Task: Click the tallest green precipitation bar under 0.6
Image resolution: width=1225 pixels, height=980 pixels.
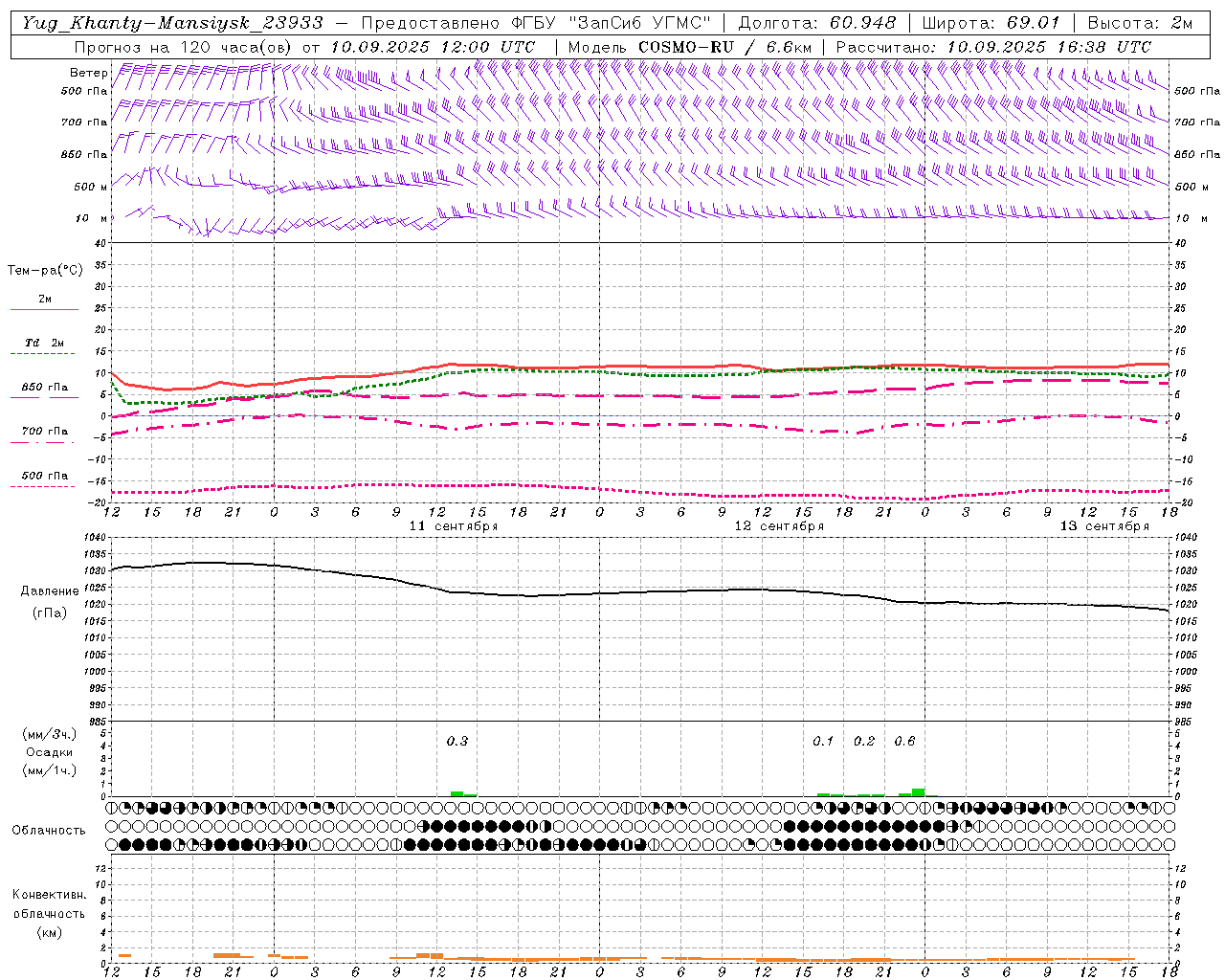Action: coord(919,792)
